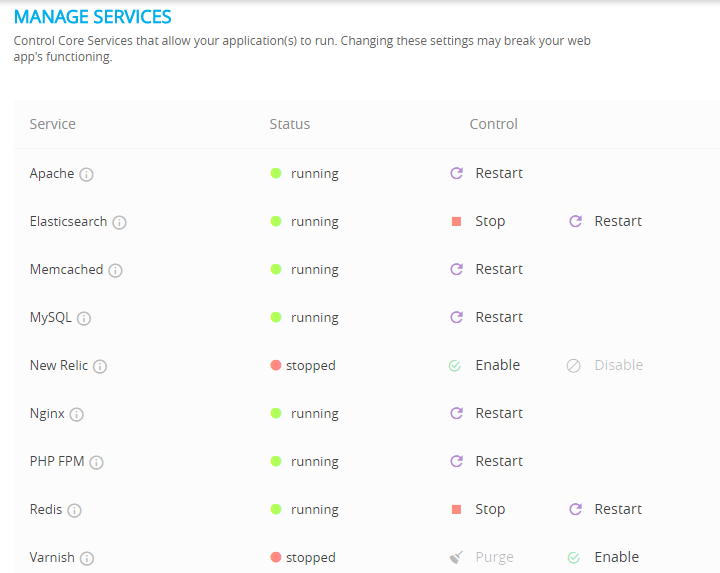Show info for Varnish service
The image size is (720, 573).
point(87,558)
